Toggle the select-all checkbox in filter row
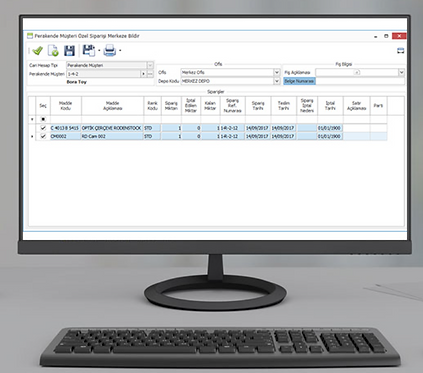 pos(43,119)
